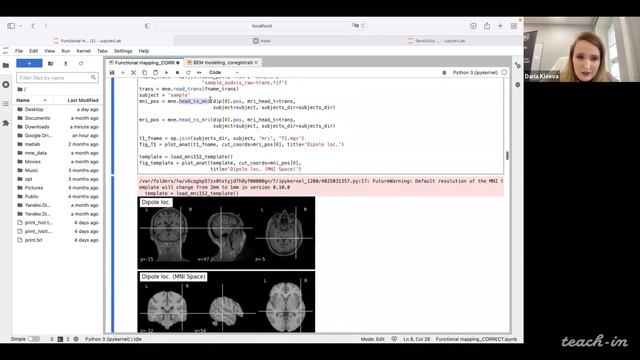Image resolution: width=640 pixels, height=360 pixels.
Task: Select the matlab folder
Action: tap(58, 144)
